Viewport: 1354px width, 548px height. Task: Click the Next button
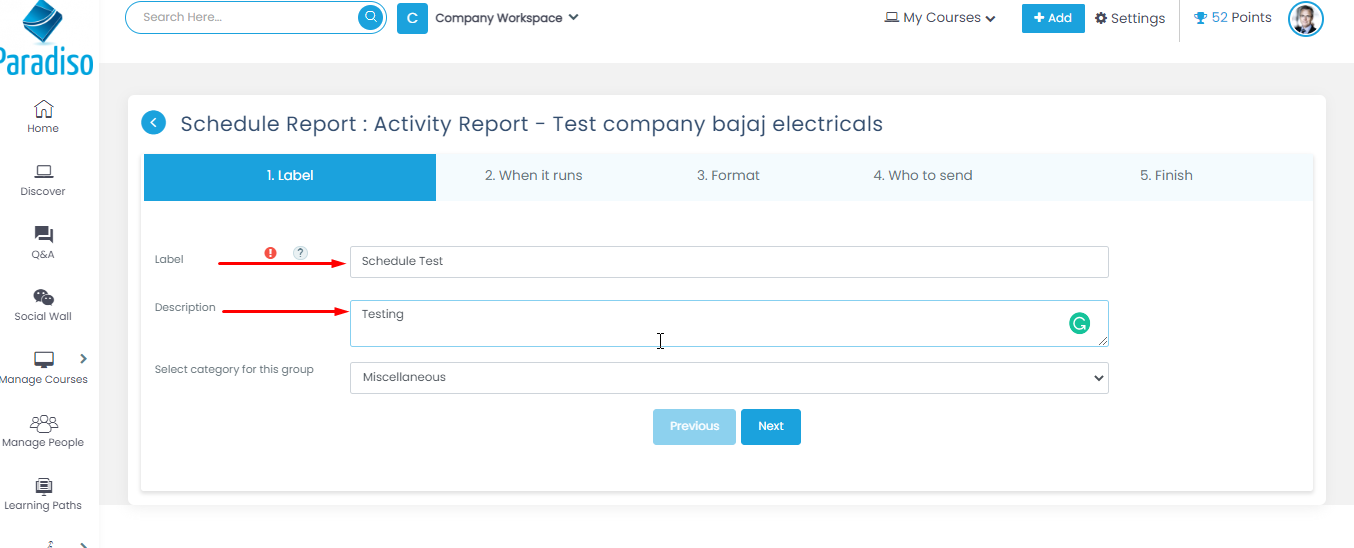pyautogui.click(x=770, y=427)
